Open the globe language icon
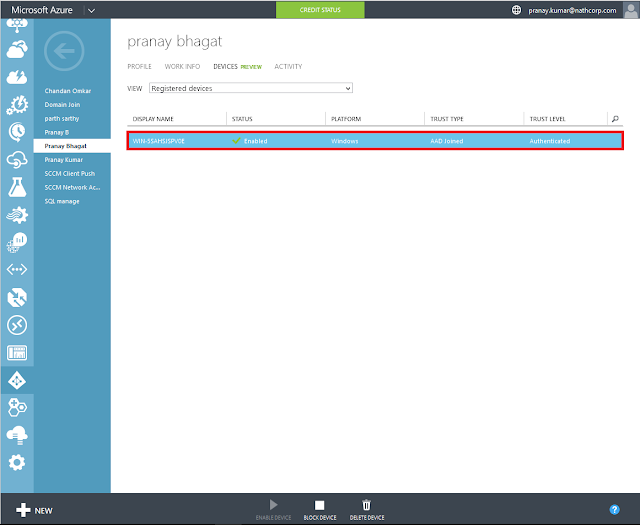 (x=516, y=10)
